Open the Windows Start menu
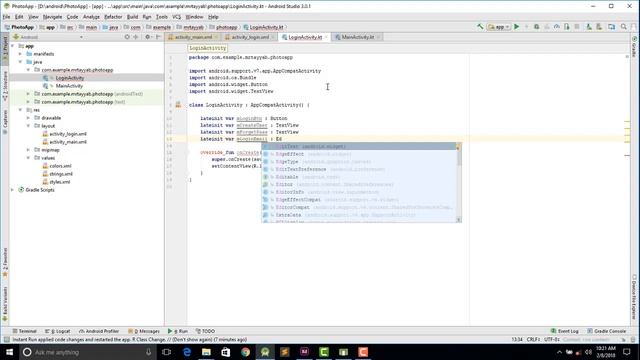 pyautogui.click(x=9, y=352)
